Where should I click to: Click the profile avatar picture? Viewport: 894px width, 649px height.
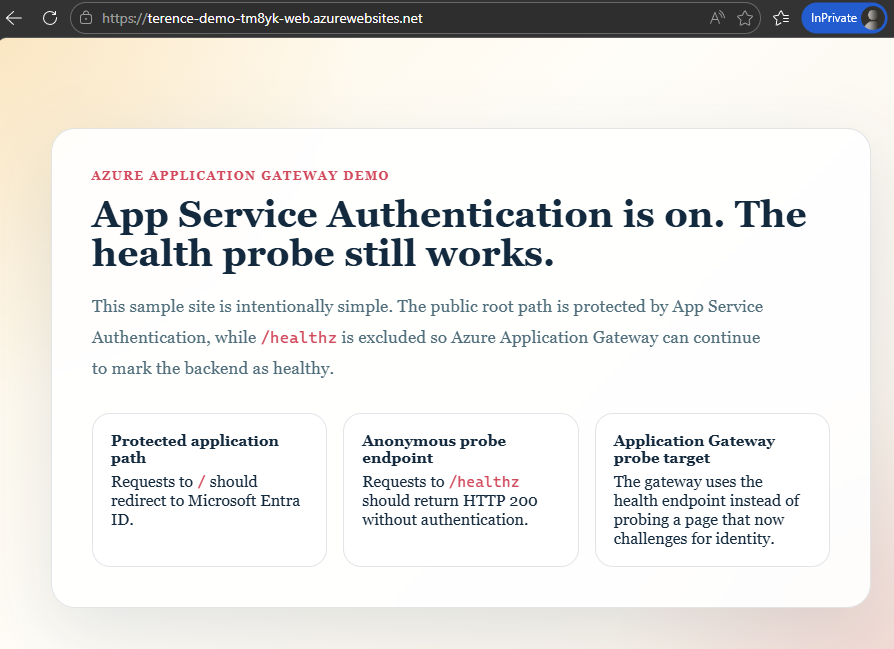tap(872, 18)
